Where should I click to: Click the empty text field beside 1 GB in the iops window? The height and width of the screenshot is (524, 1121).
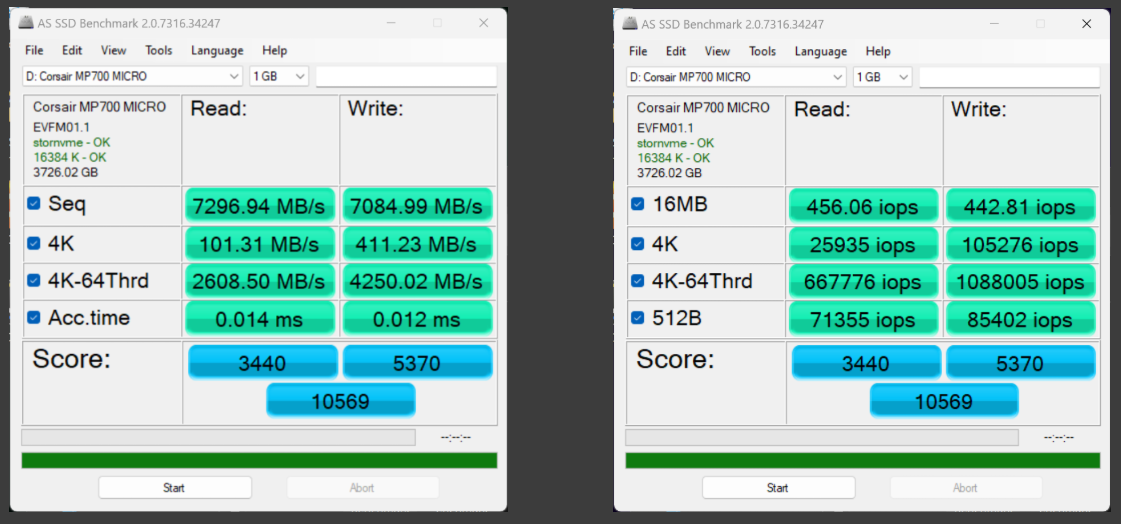coord(1008,77)
